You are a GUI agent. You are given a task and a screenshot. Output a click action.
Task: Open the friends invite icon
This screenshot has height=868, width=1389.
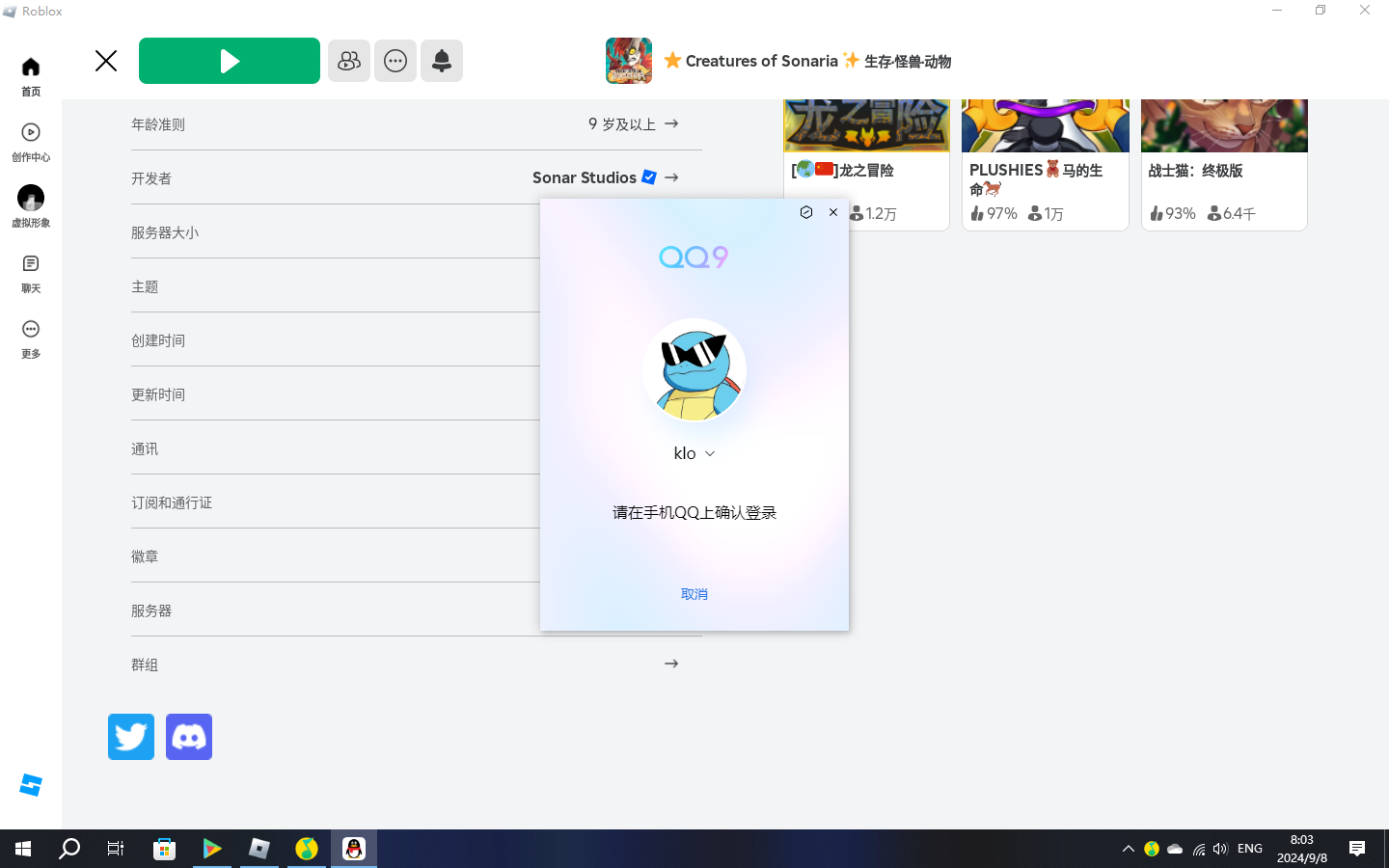[x=349, y=61]
